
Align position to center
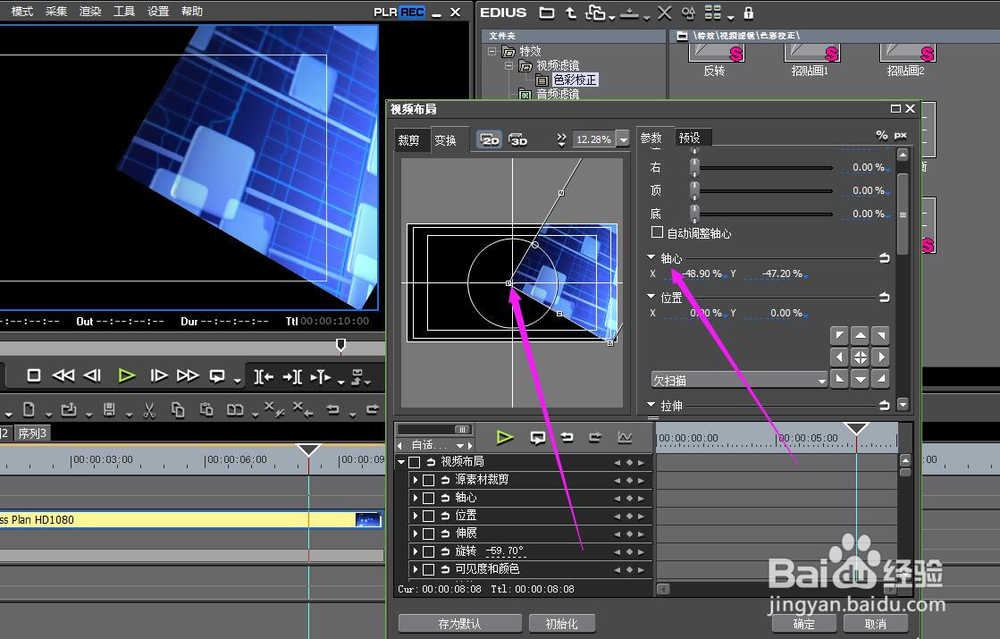coord(860,357)
